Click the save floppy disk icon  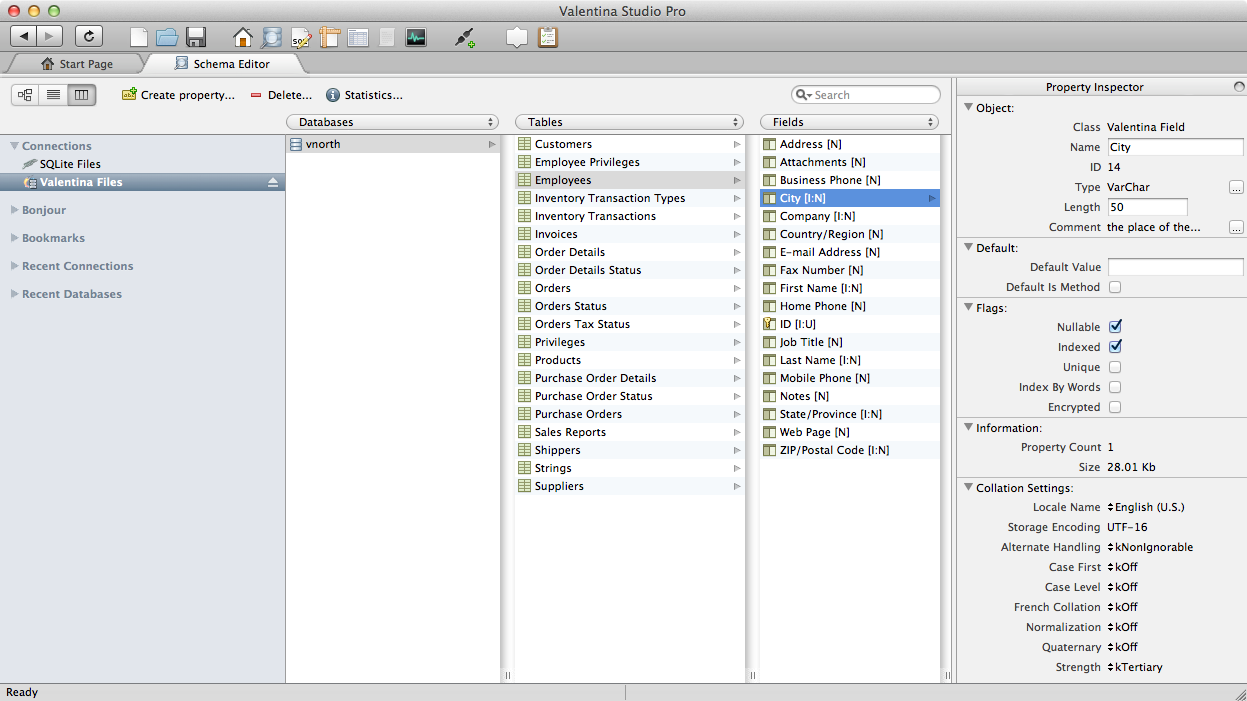(x=196, y=38)
